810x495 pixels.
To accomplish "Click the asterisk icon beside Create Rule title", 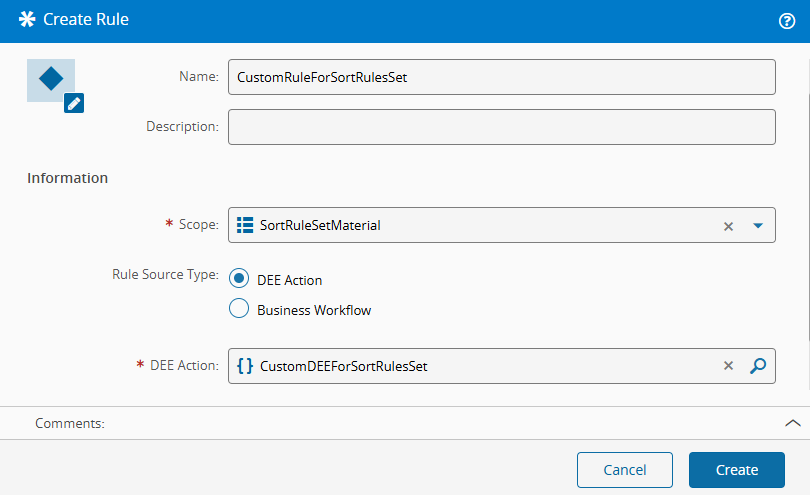I will pos(26,20).
